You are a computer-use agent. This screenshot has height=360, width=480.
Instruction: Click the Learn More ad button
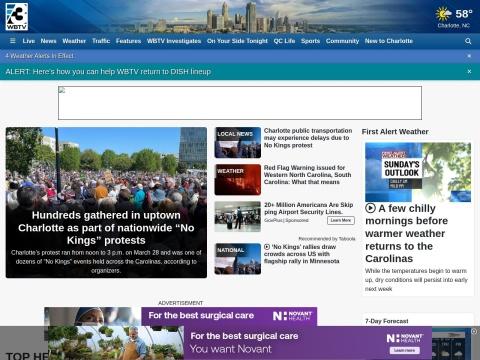pos(341,220)
